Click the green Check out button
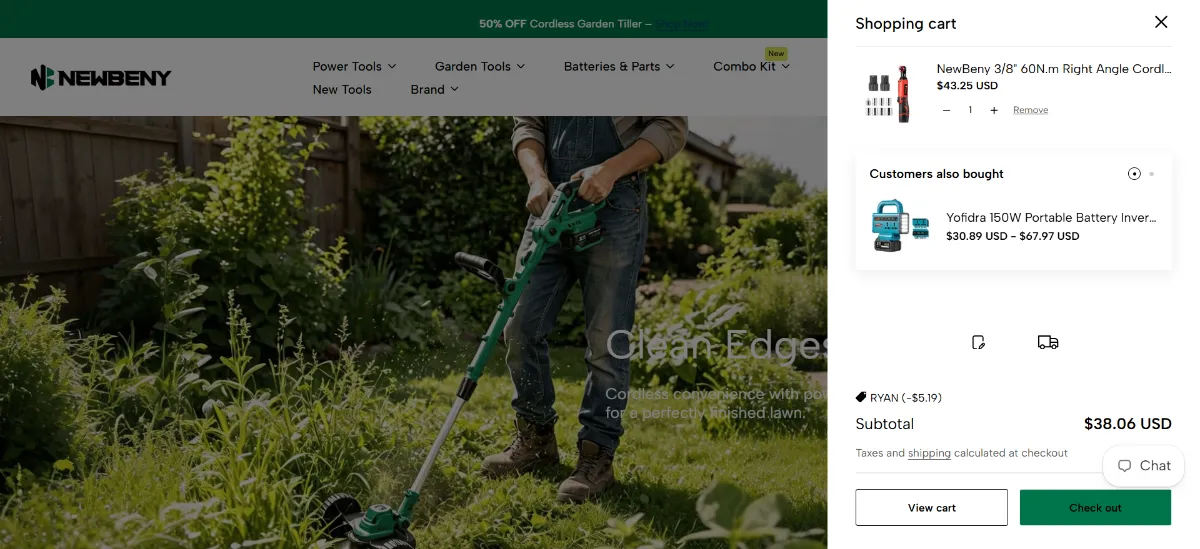The height and width of the screenshot is (549, 1200). coord(1095,507)
